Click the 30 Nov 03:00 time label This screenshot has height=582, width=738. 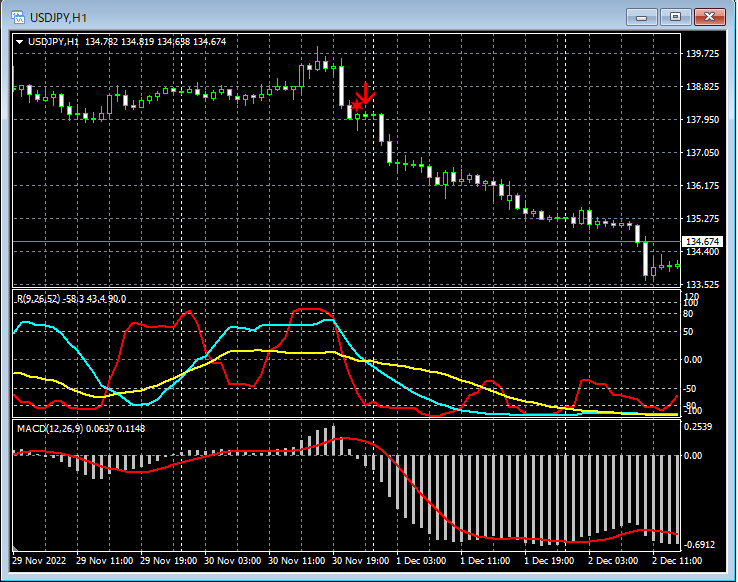pos(233,560)
